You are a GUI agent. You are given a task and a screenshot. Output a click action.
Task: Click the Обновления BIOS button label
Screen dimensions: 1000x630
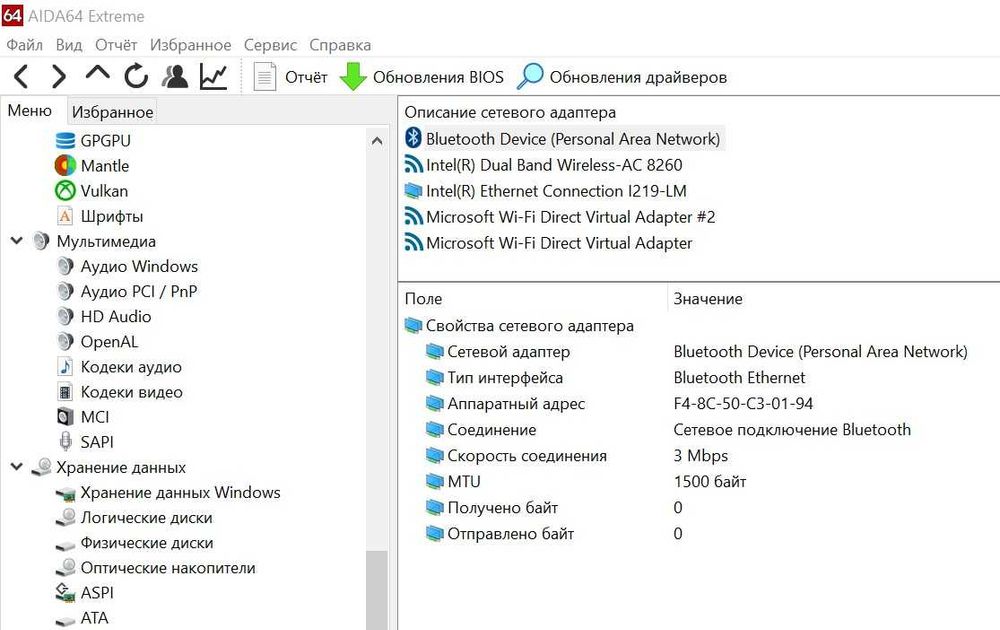tap(438, 77)
